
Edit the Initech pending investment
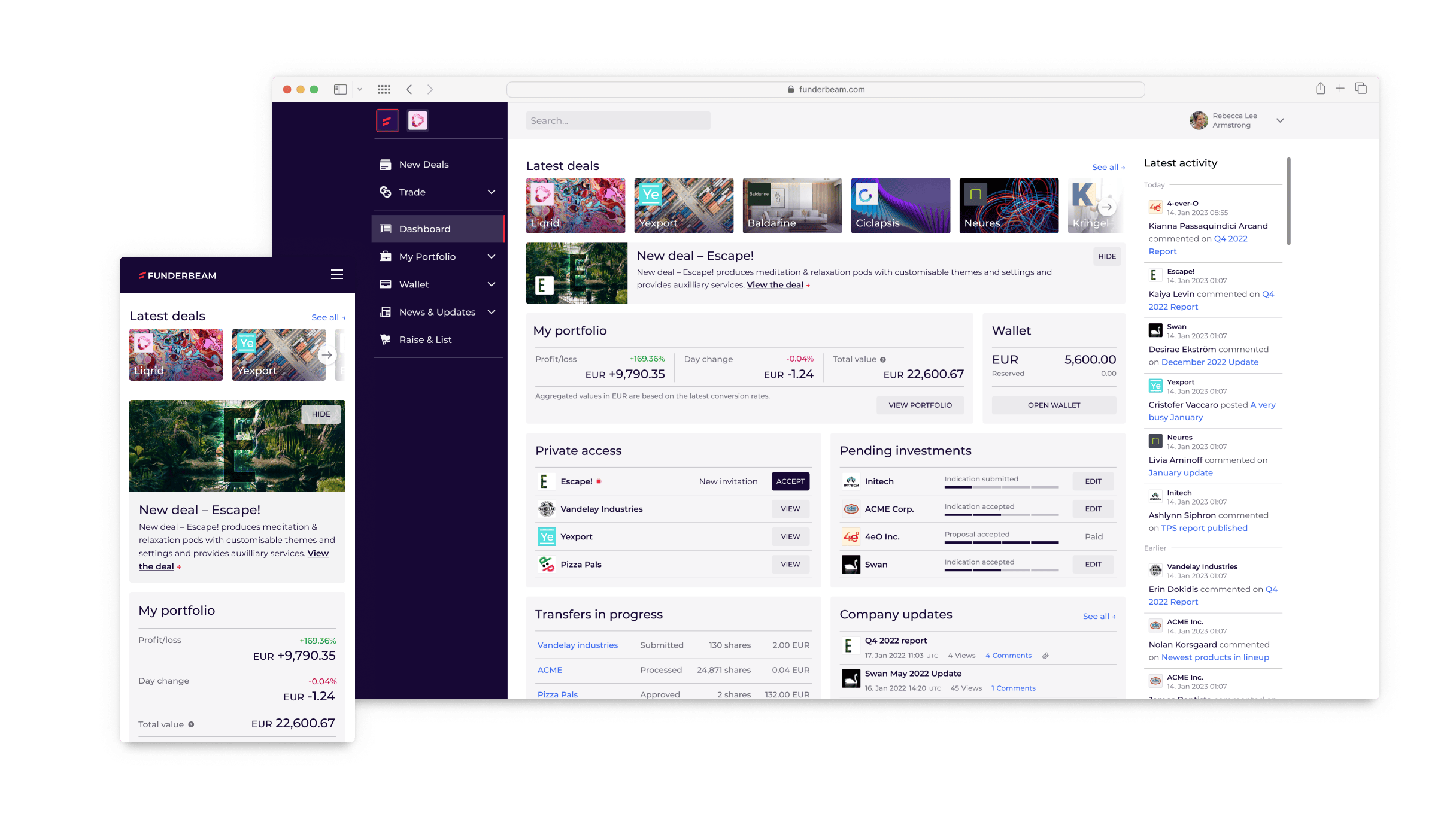1093,481
